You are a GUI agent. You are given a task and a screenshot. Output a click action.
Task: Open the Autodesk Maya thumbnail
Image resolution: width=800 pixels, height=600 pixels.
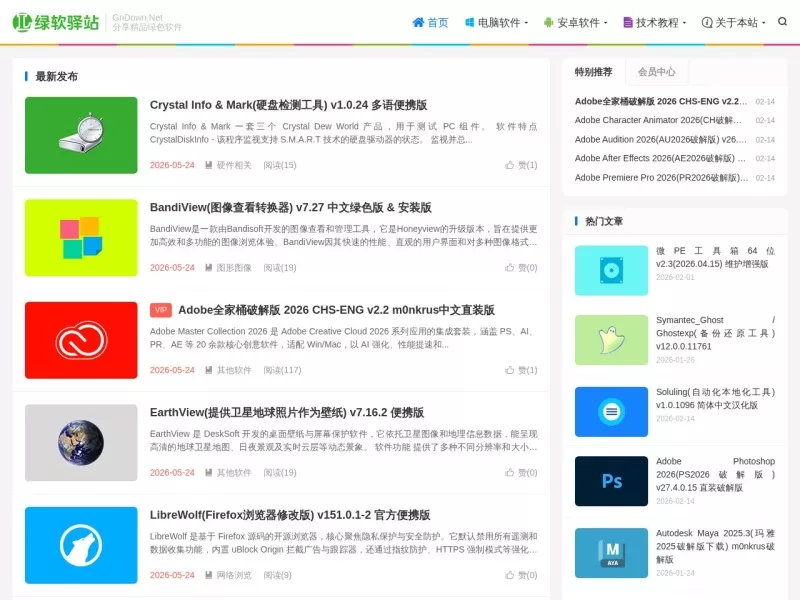click(611, 553)
